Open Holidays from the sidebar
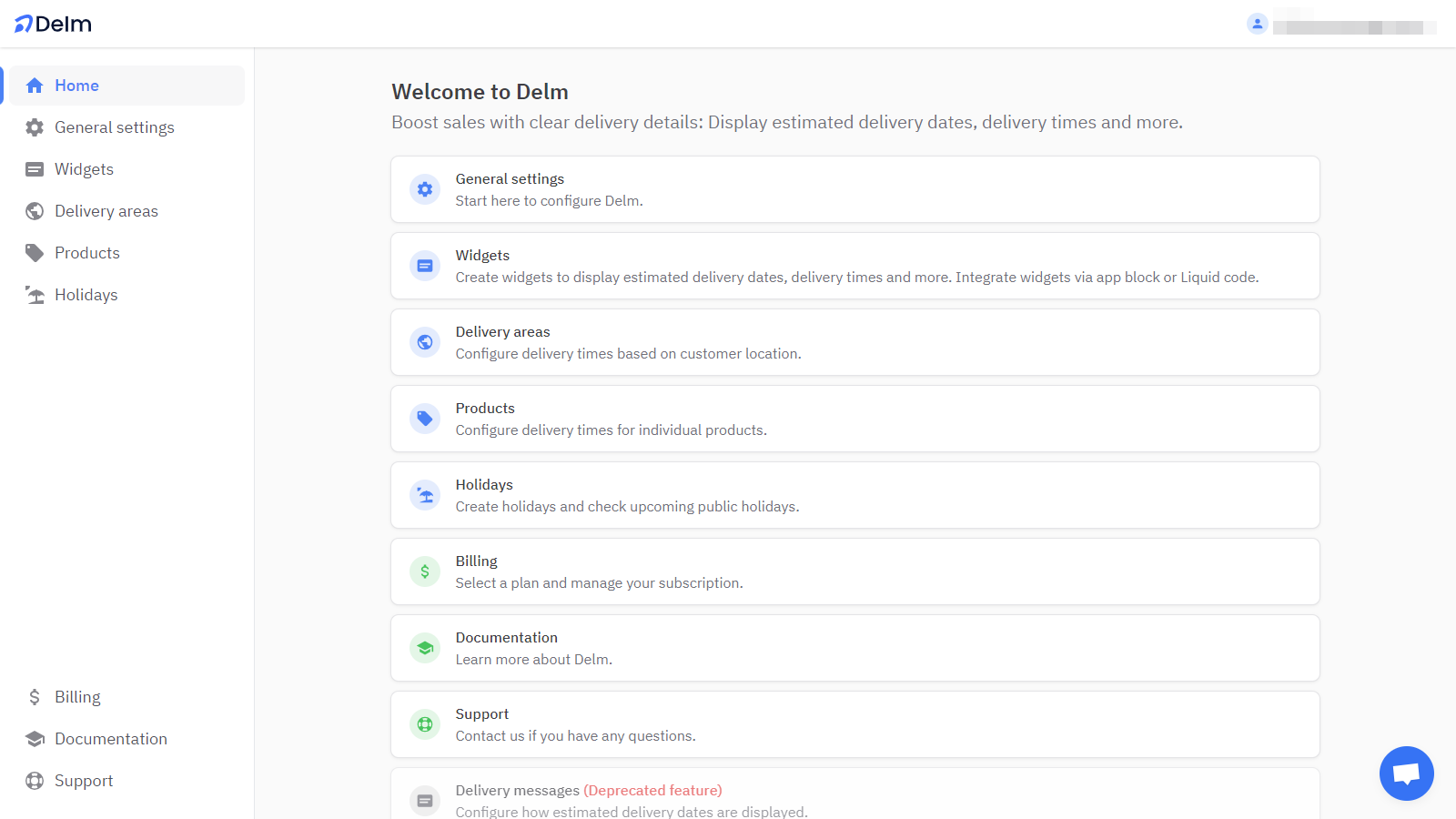The height and width of the screenshot is (819, 1456). pos(86,295)
